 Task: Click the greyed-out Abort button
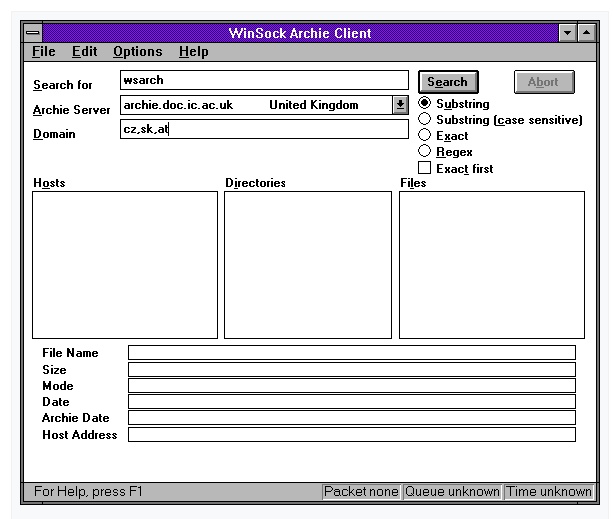click(544, 82)
